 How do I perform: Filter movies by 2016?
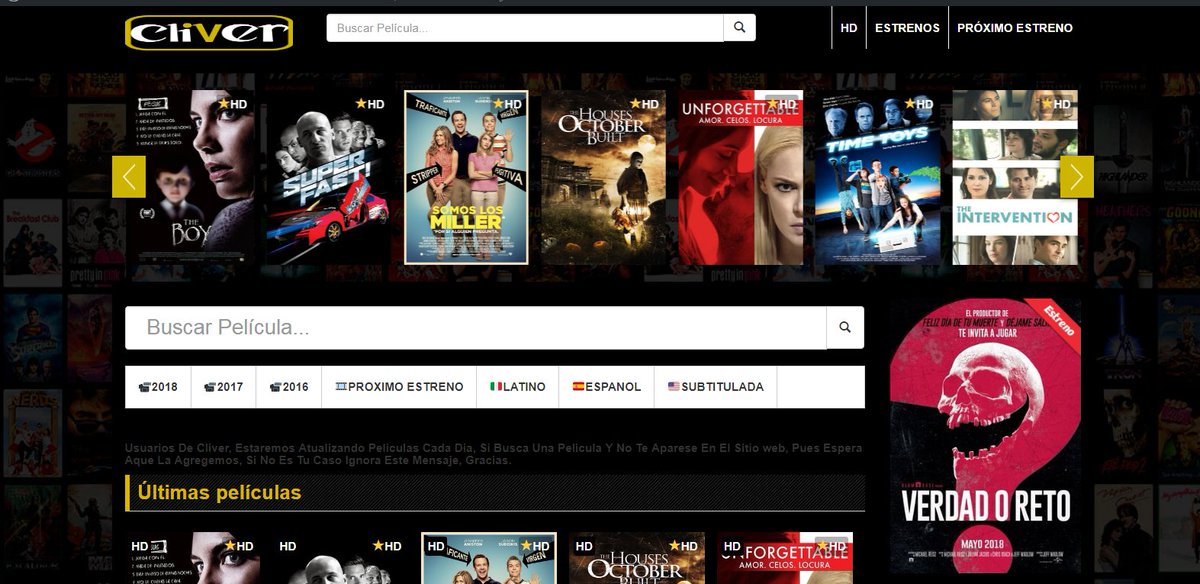(289, 387)
